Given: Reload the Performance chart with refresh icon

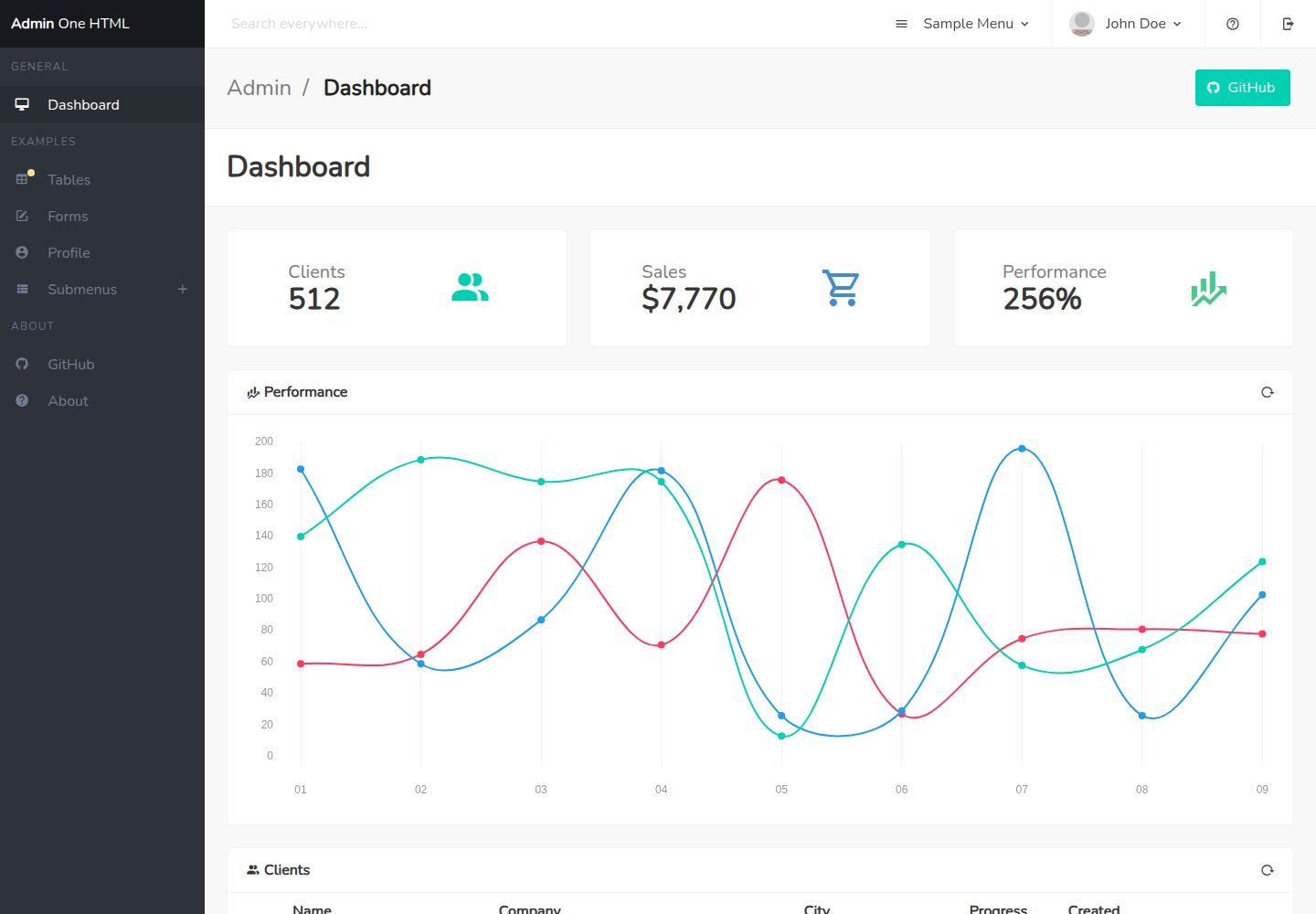Looking at the screenshot, I should pos(1268,392).
